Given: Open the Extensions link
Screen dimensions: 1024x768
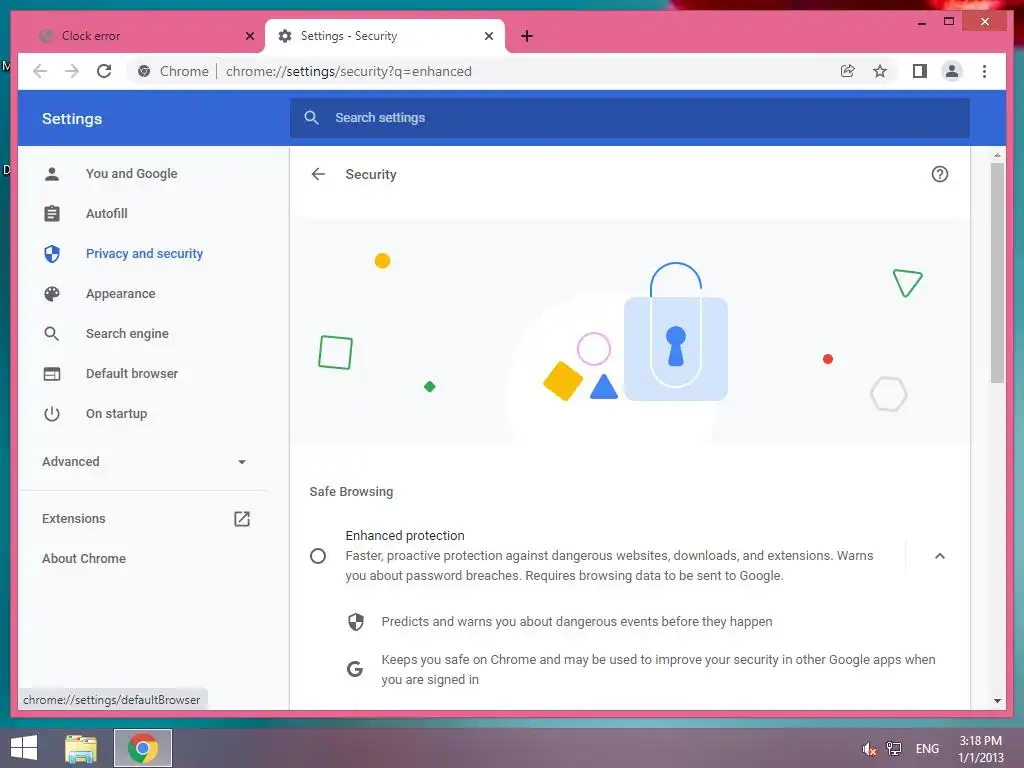Looking at the screenshot, I should coord(74,519).
